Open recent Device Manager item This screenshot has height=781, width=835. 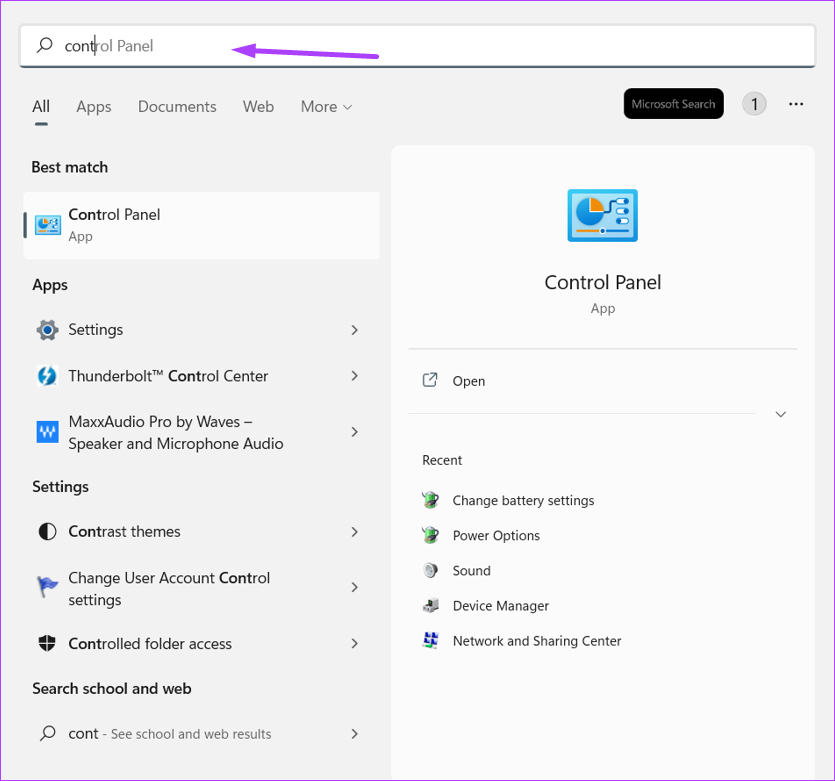(x=500, y=606)
